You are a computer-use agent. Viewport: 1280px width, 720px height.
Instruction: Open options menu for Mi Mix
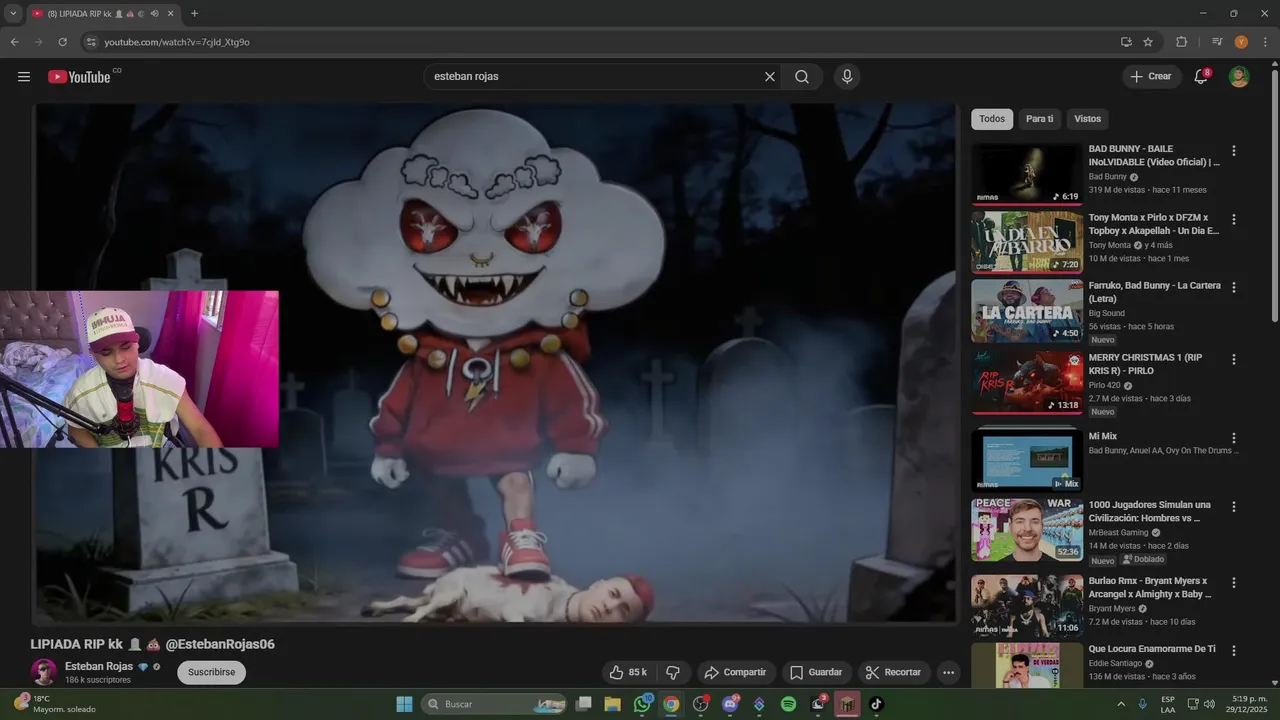click(1233, 438)
